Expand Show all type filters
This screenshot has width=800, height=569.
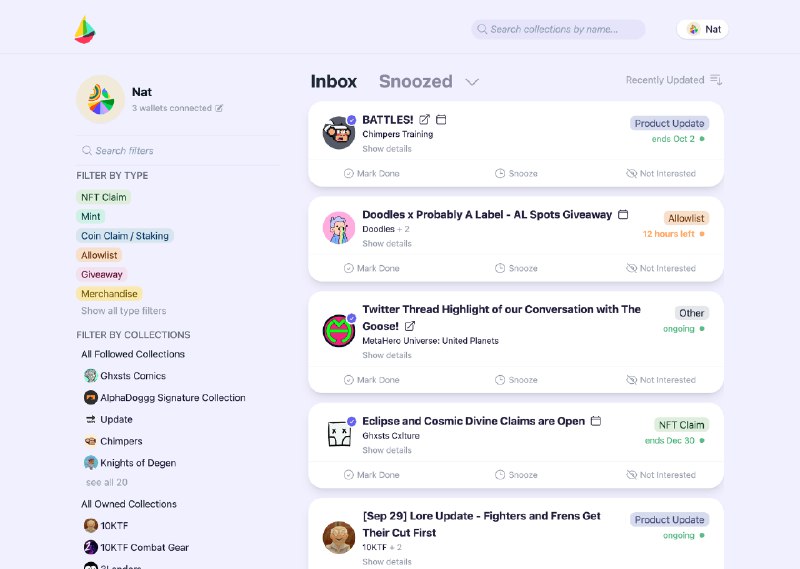click(123, 311)
